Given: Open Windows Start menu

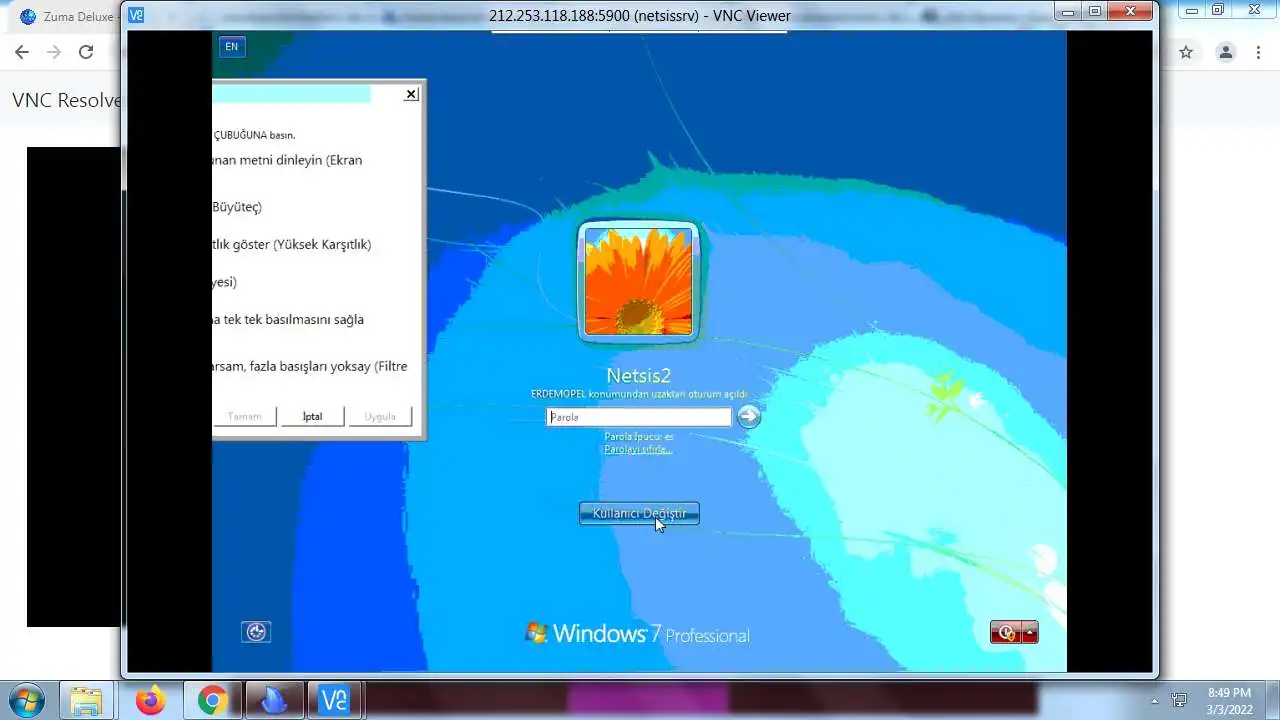Looking at the screenshot, I should click(x=27, y=700).
